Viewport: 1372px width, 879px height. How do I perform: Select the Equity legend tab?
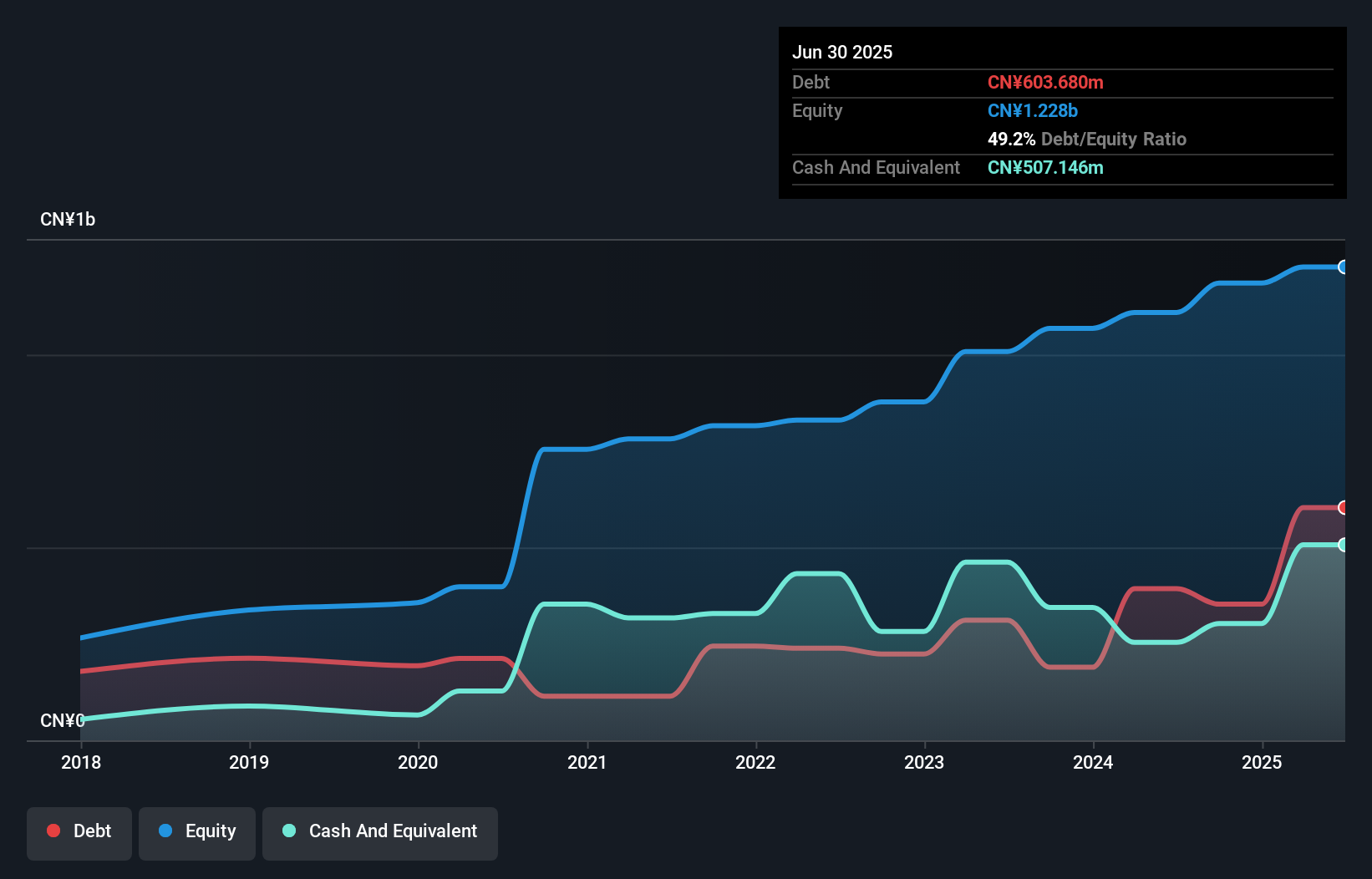(x=196, y=831)
